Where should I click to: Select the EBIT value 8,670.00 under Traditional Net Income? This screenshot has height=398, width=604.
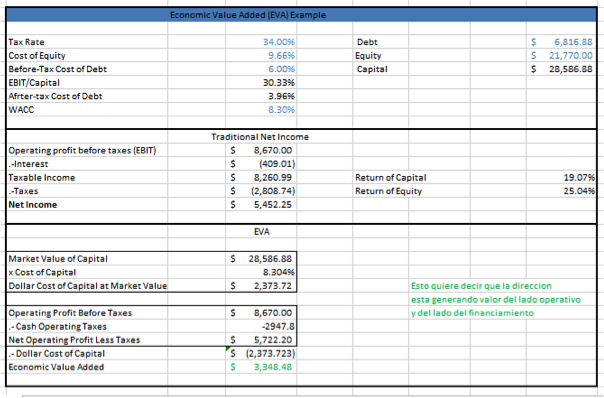coord(261,150)
